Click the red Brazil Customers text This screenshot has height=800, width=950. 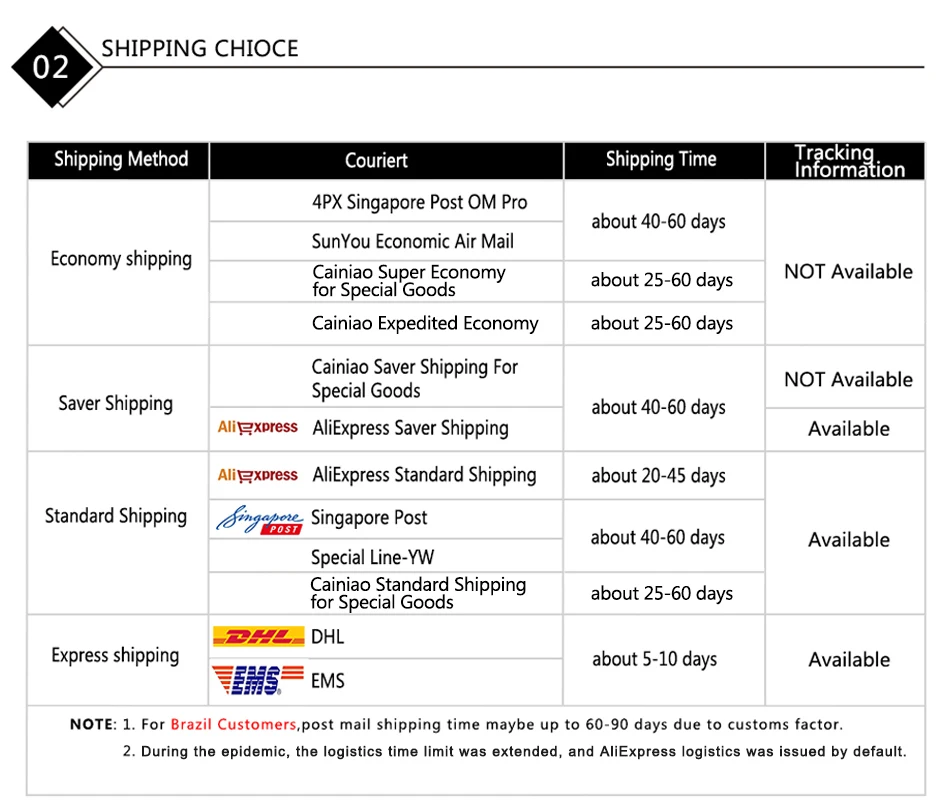(x=233, y=724)
